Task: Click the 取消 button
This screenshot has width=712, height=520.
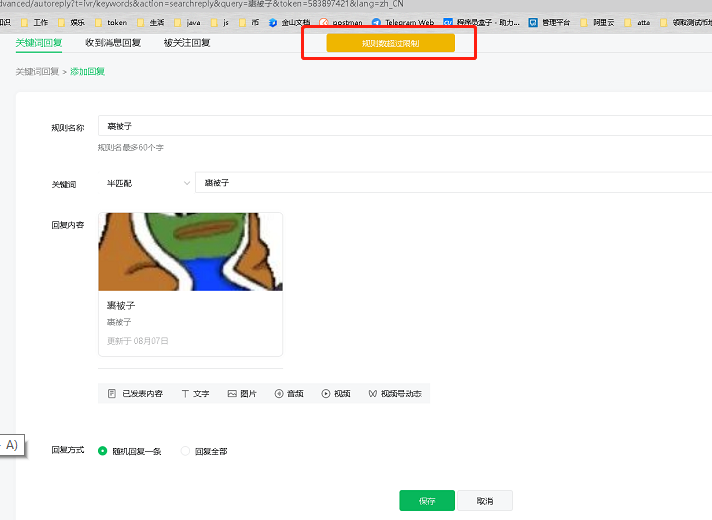Action: [x=485, y=500]
